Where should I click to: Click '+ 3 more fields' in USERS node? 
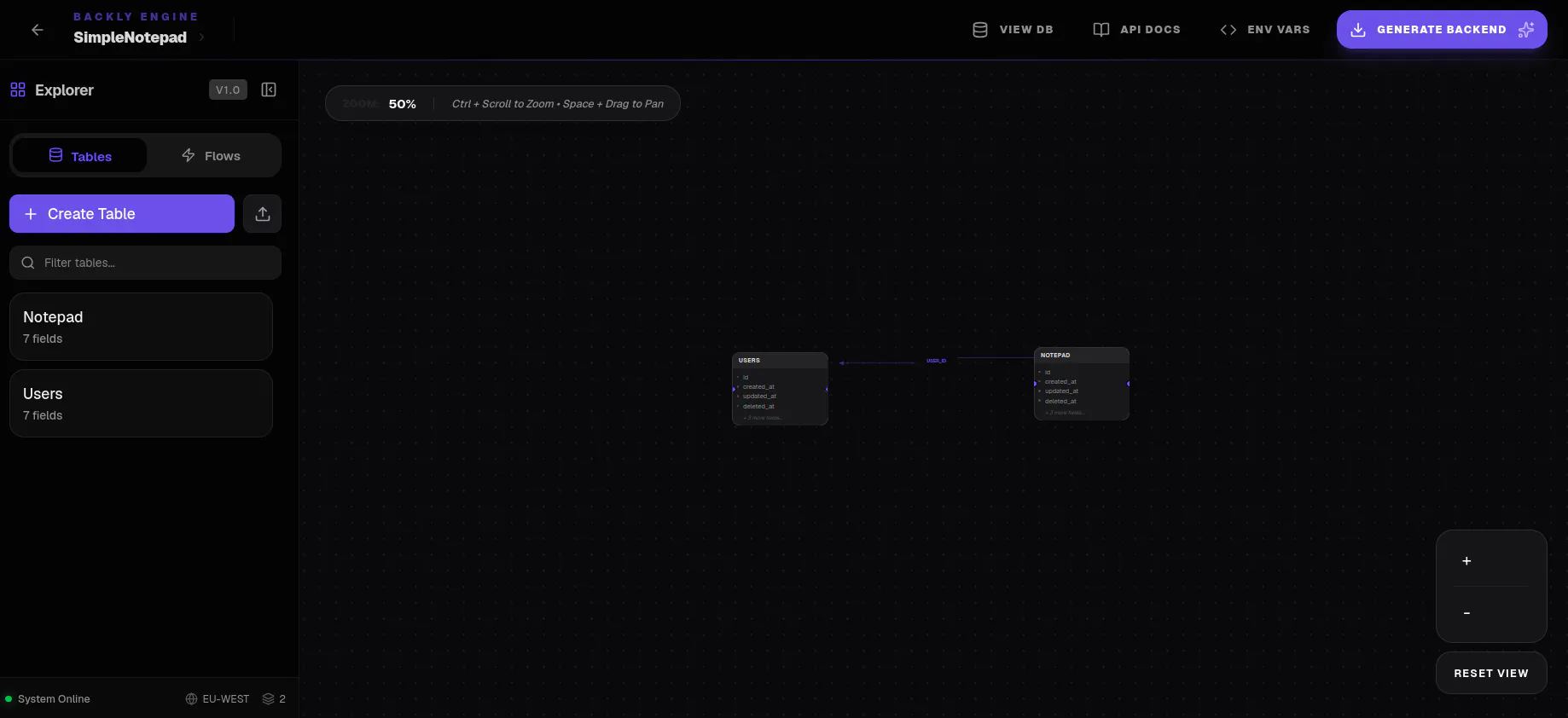[763, 418]
